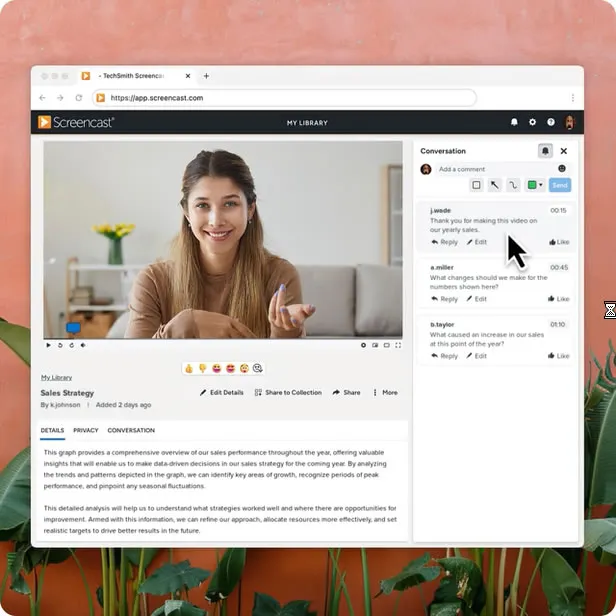616x616 pixels.
Task: Open emoji picker in comment field
Action: [562, 169]
